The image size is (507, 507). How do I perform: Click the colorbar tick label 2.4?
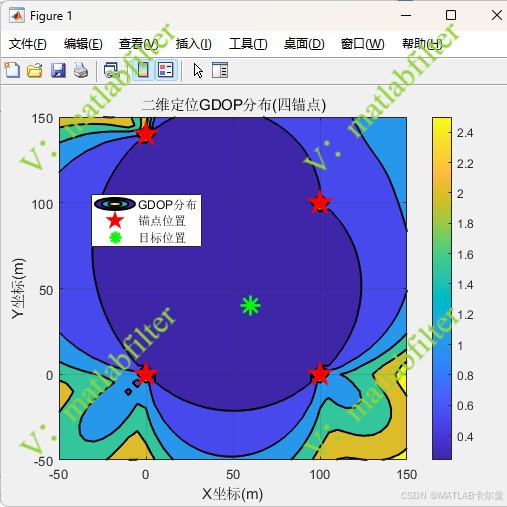tap(465, 133)
